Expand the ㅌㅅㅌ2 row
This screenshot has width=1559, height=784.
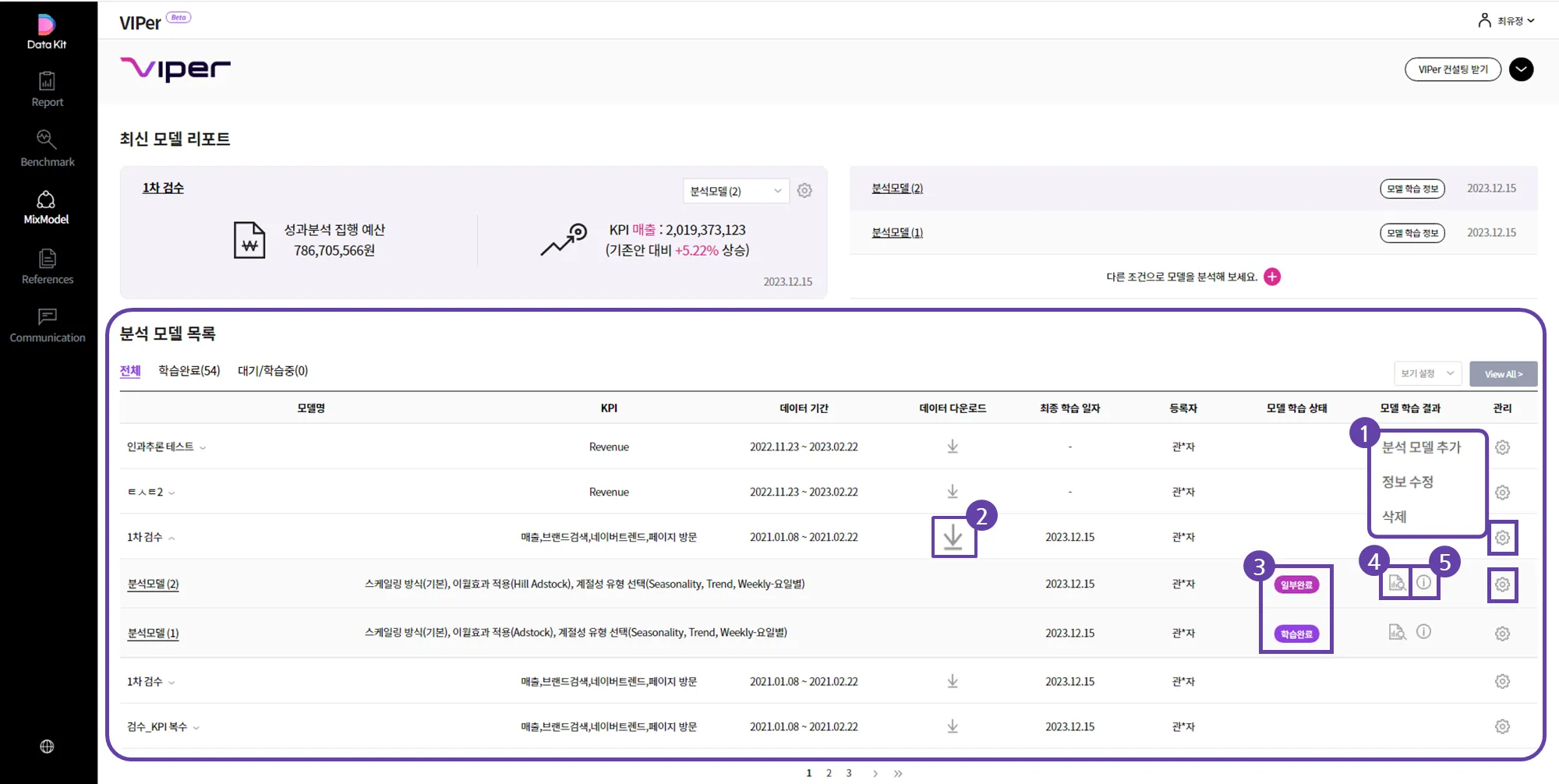pos(171,493)
